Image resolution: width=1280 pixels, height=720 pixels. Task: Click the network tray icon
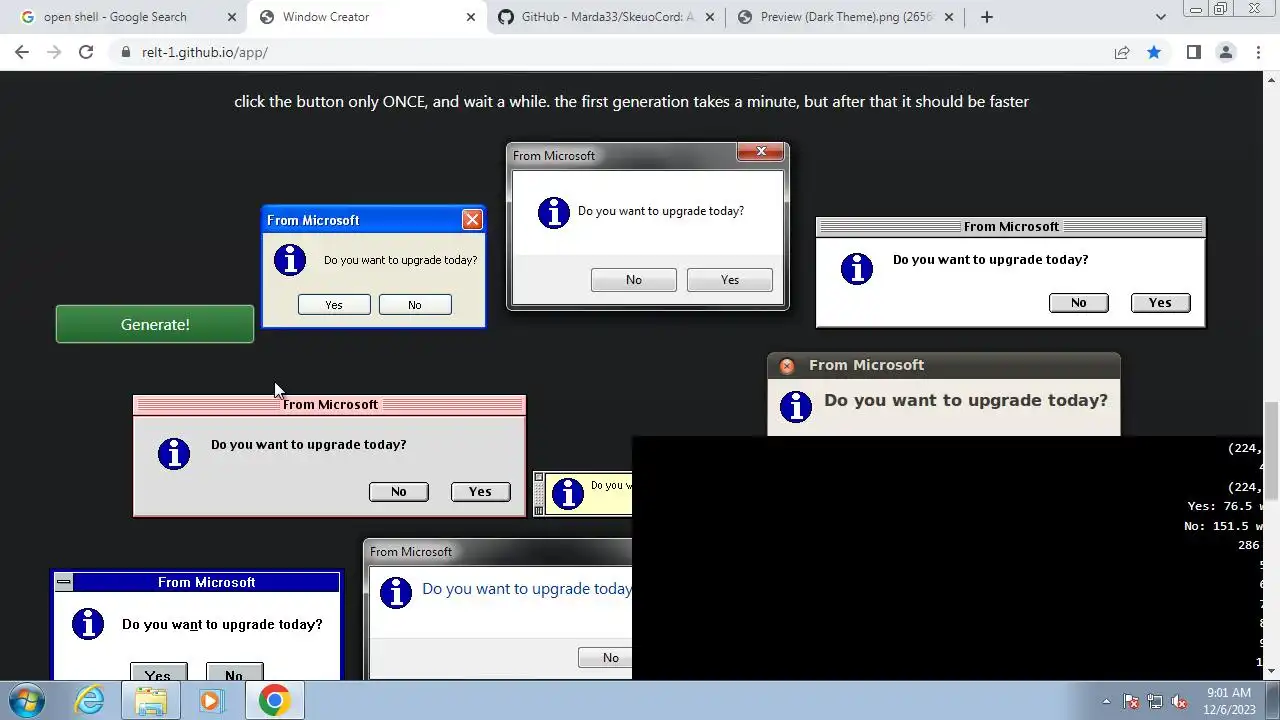click(x=1155, y=701)
